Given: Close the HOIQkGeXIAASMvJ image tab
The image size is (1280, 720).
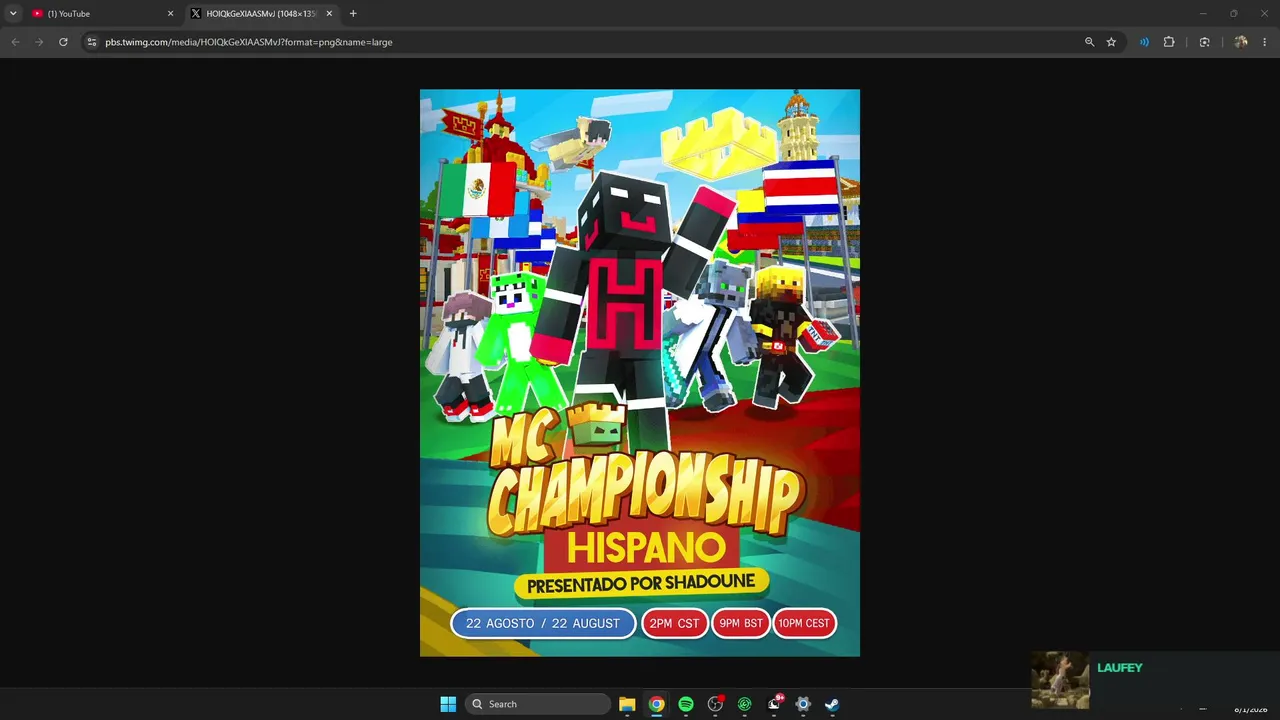Looking at the screenshot, I should [329, 13].
